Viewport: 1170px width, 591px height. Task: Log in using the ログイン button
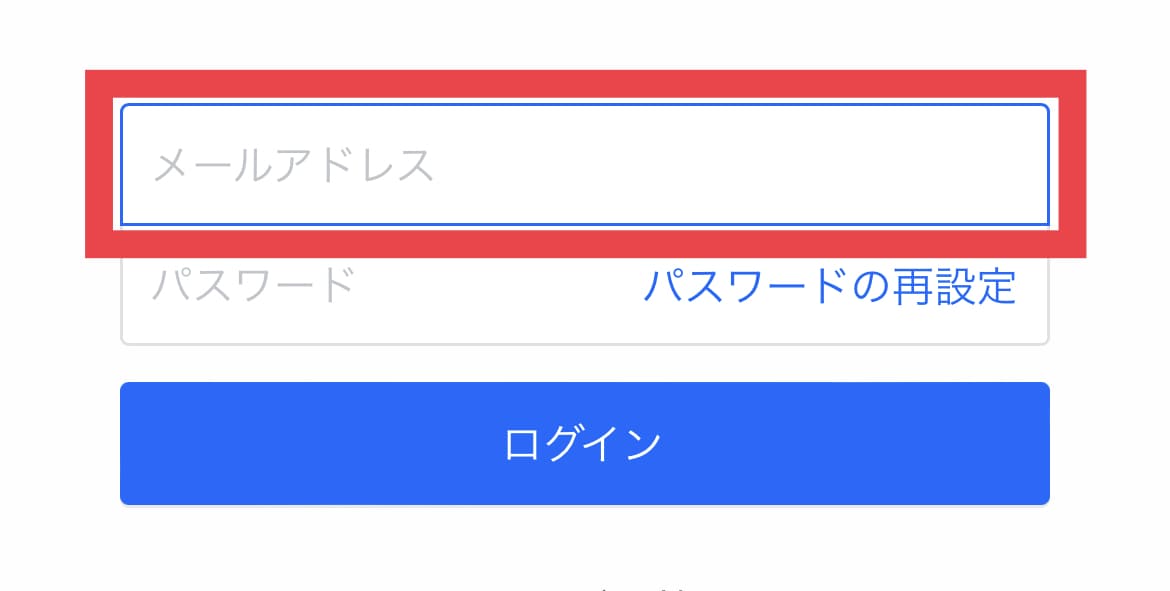(585, 443)
